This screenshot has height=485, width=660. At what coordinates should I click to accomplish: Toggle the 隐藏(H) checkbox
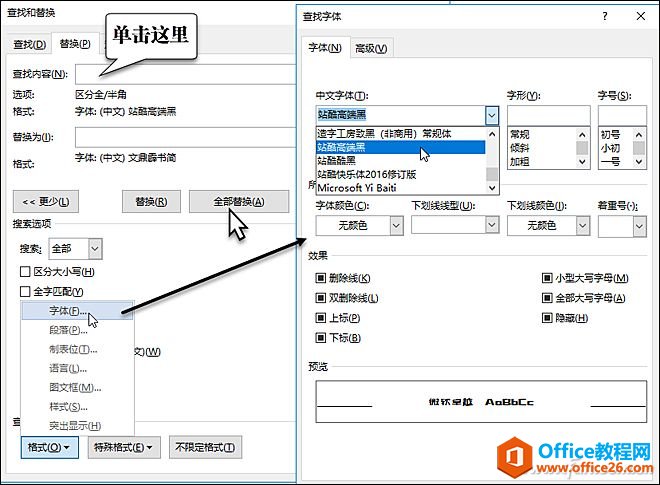[x=547, y=318]
